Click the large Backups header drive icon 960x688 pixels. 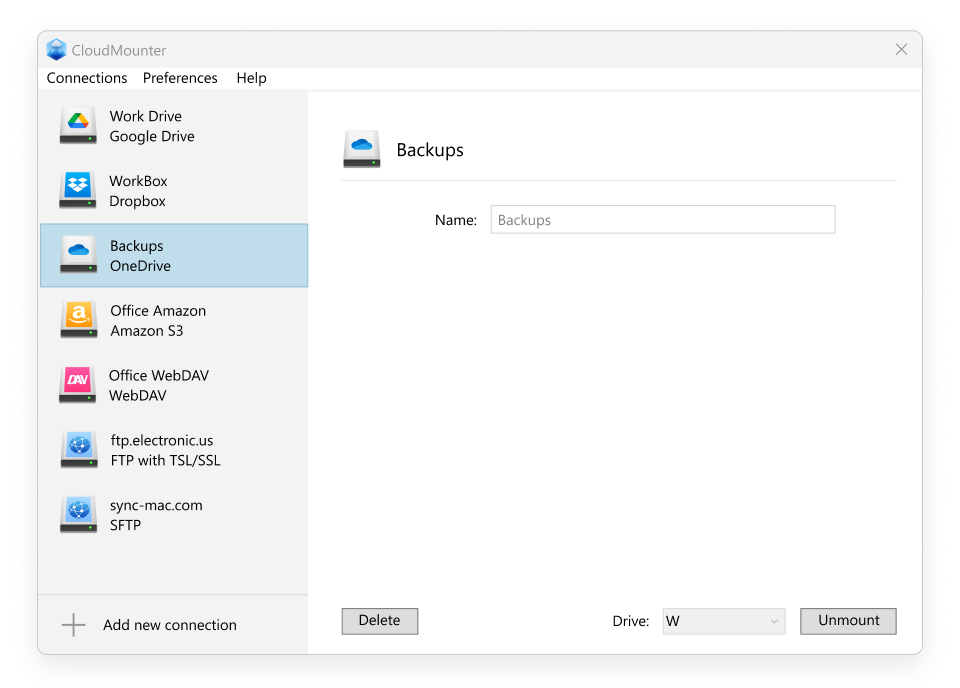coord(362,150)
